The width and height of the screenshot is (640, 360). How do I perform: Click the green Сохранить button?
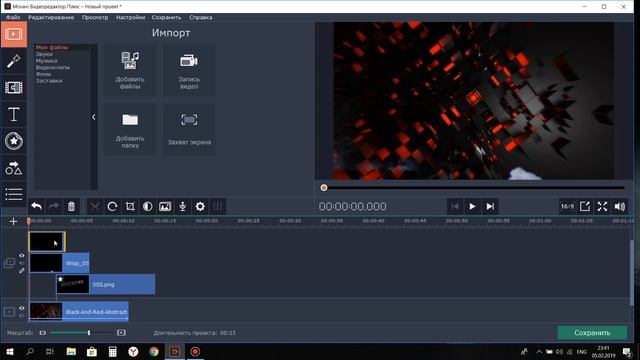(592, 333)
